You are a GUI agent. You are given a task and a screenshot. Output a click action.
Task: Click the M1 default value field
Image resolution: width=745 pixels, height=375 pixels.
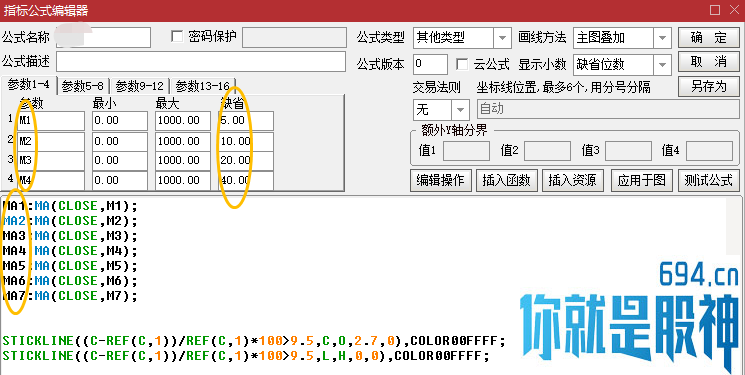tap(246, 121)
